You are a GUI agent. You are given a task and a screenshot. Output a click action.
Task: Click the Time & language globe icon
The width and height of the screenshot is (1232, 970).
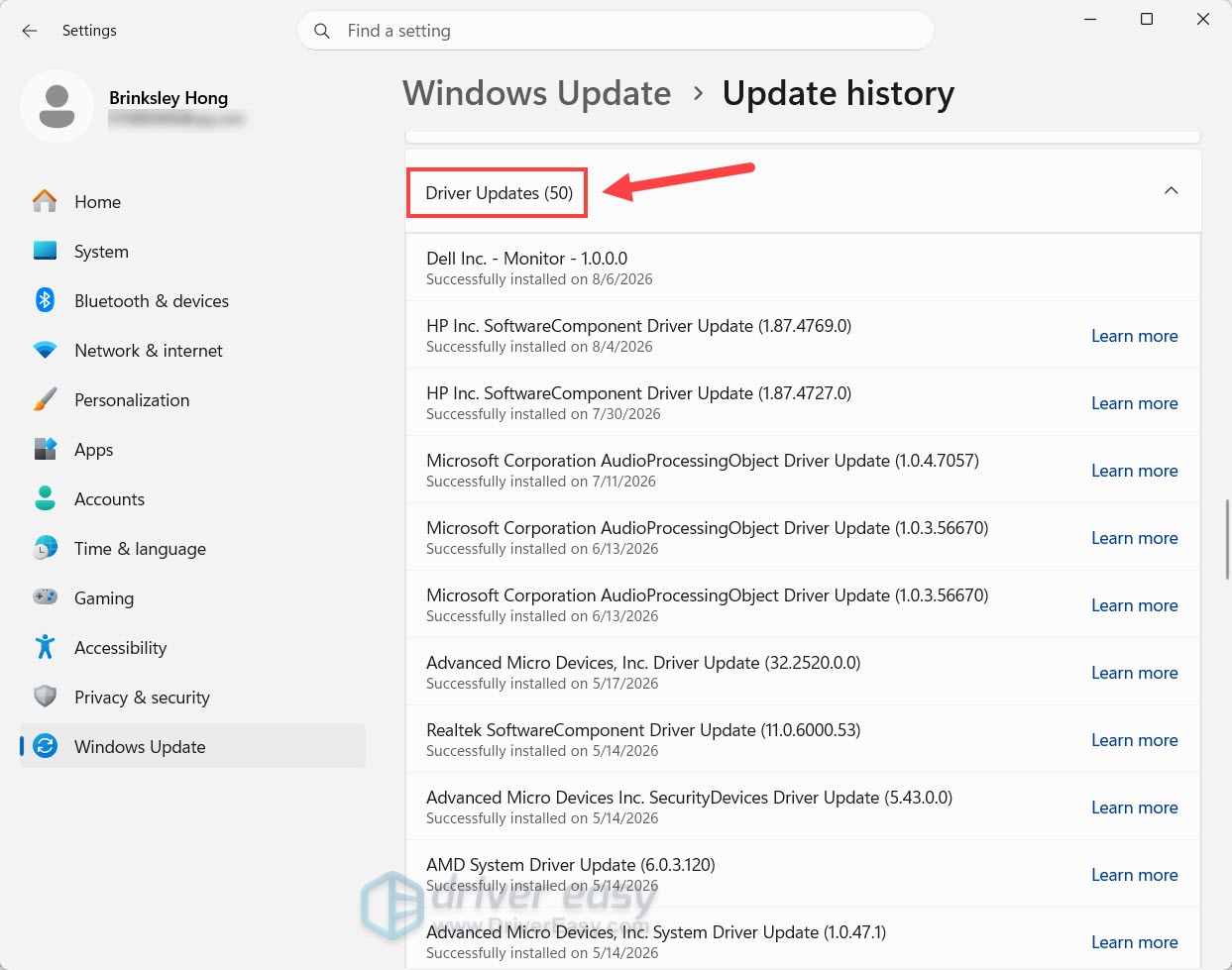point(45,548)
